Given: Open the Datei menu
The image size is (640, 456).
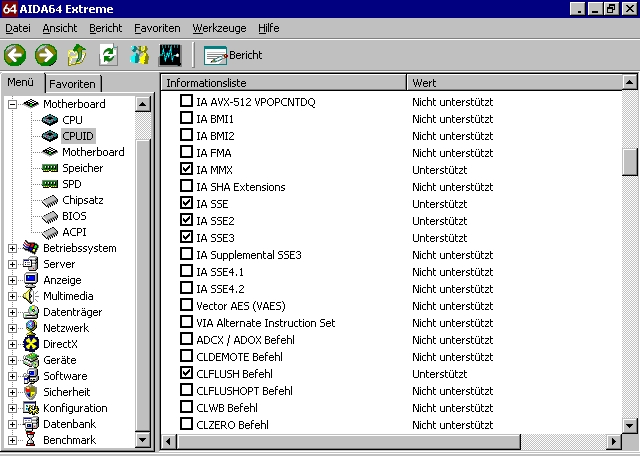Looking at the screenshot, I should (x=18, y=28).
